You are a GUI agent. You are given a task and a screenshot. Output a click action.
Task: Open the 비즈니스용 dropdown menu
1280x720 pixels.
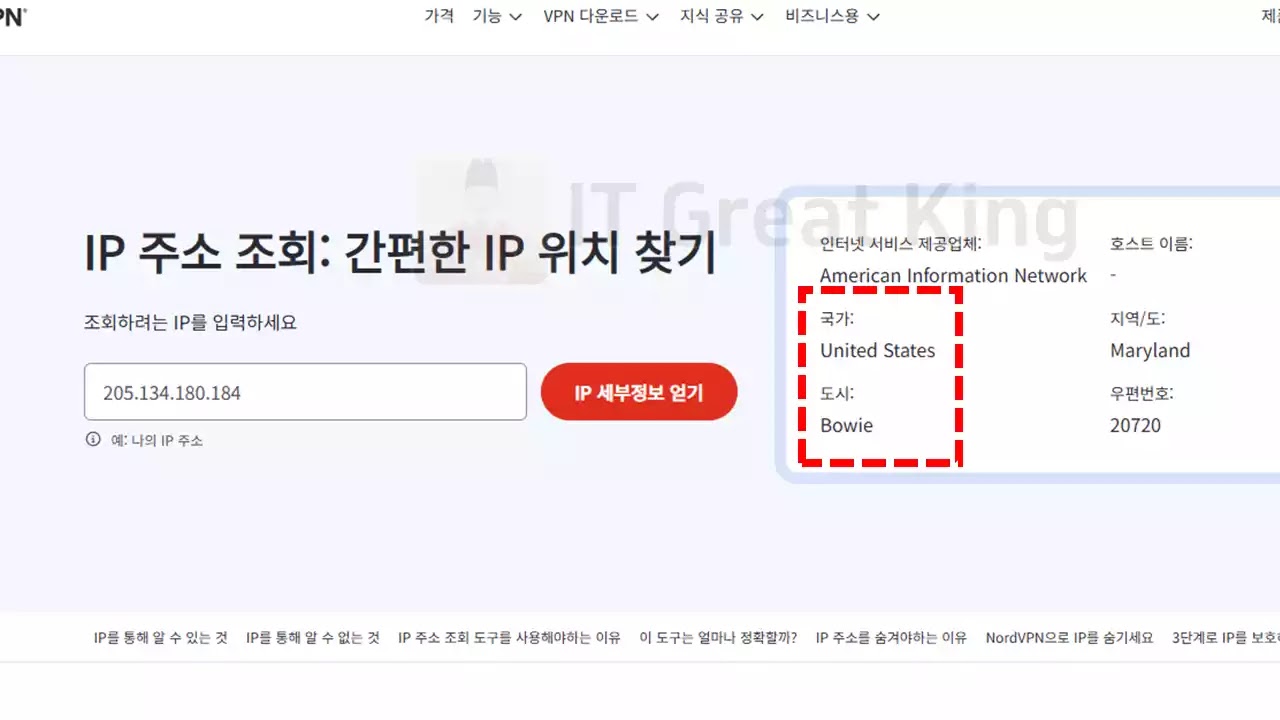(833, 16)
